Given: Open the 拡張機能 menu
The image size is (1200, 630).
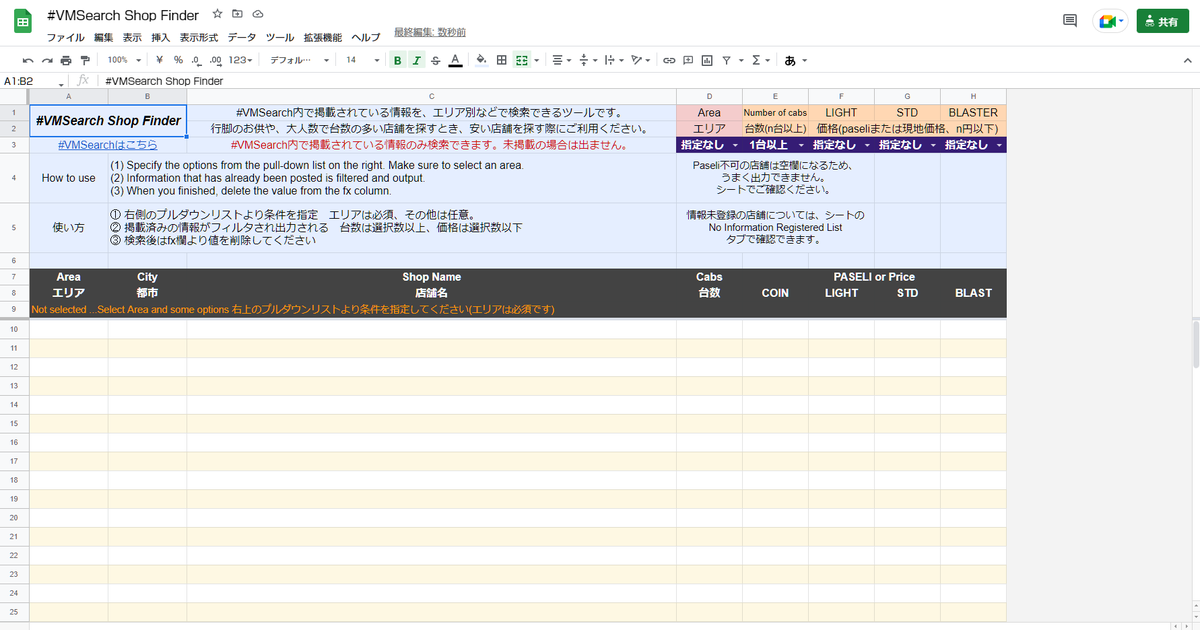Looking at the screenshot, I should click(x=322, y=37).
